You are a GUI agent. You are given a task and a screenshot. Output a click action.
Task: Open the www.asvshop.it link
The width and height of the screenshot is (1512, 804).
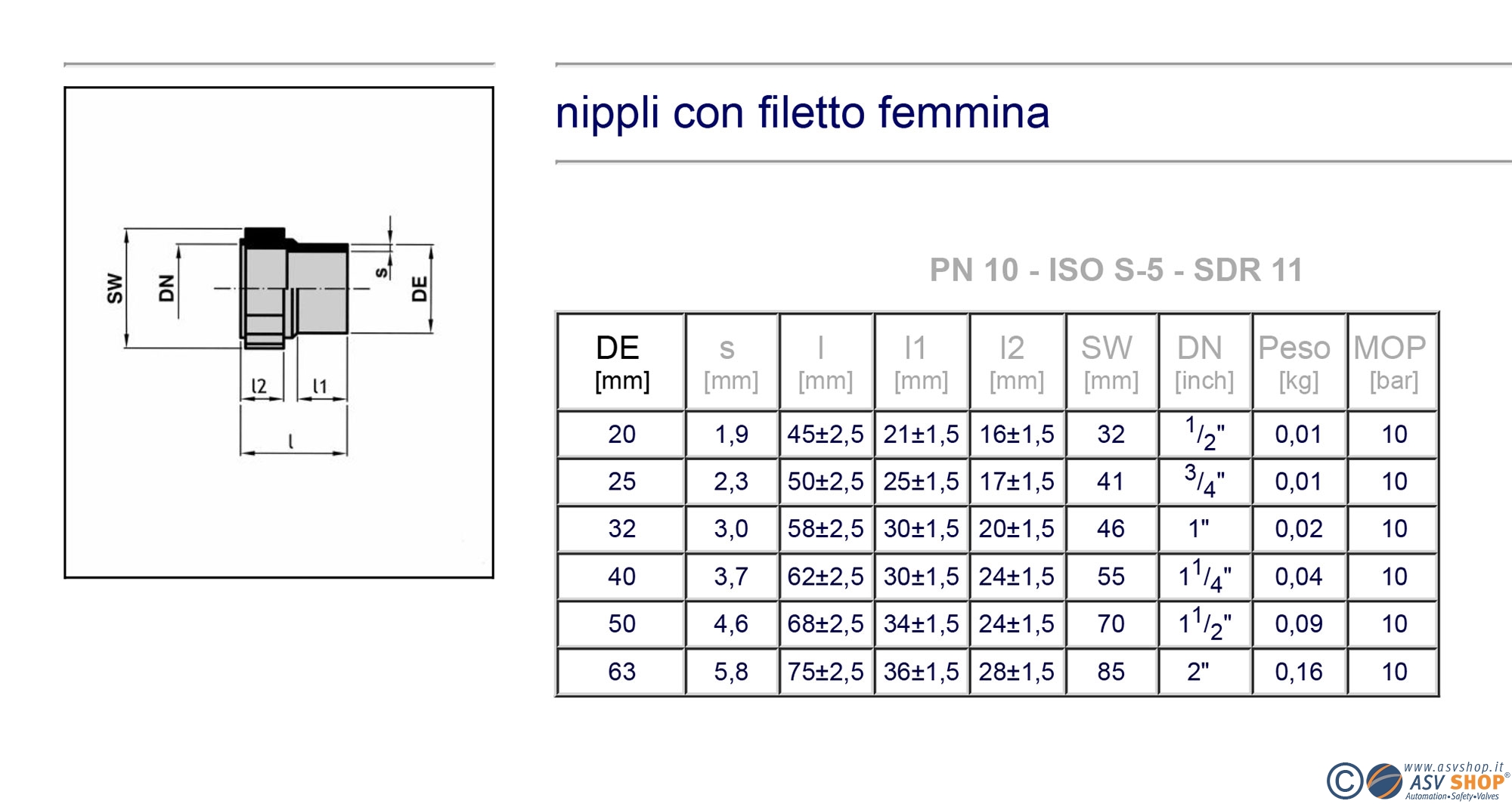pyautogui.click(x=1453, y=767)
